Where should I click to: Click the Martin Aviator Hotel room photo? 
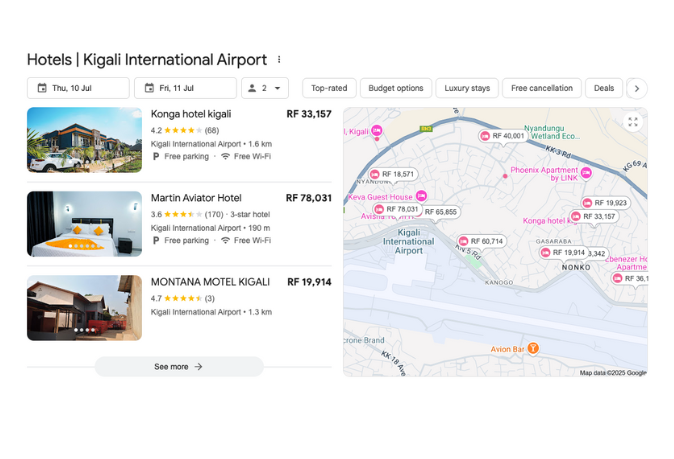click(84, 224)
